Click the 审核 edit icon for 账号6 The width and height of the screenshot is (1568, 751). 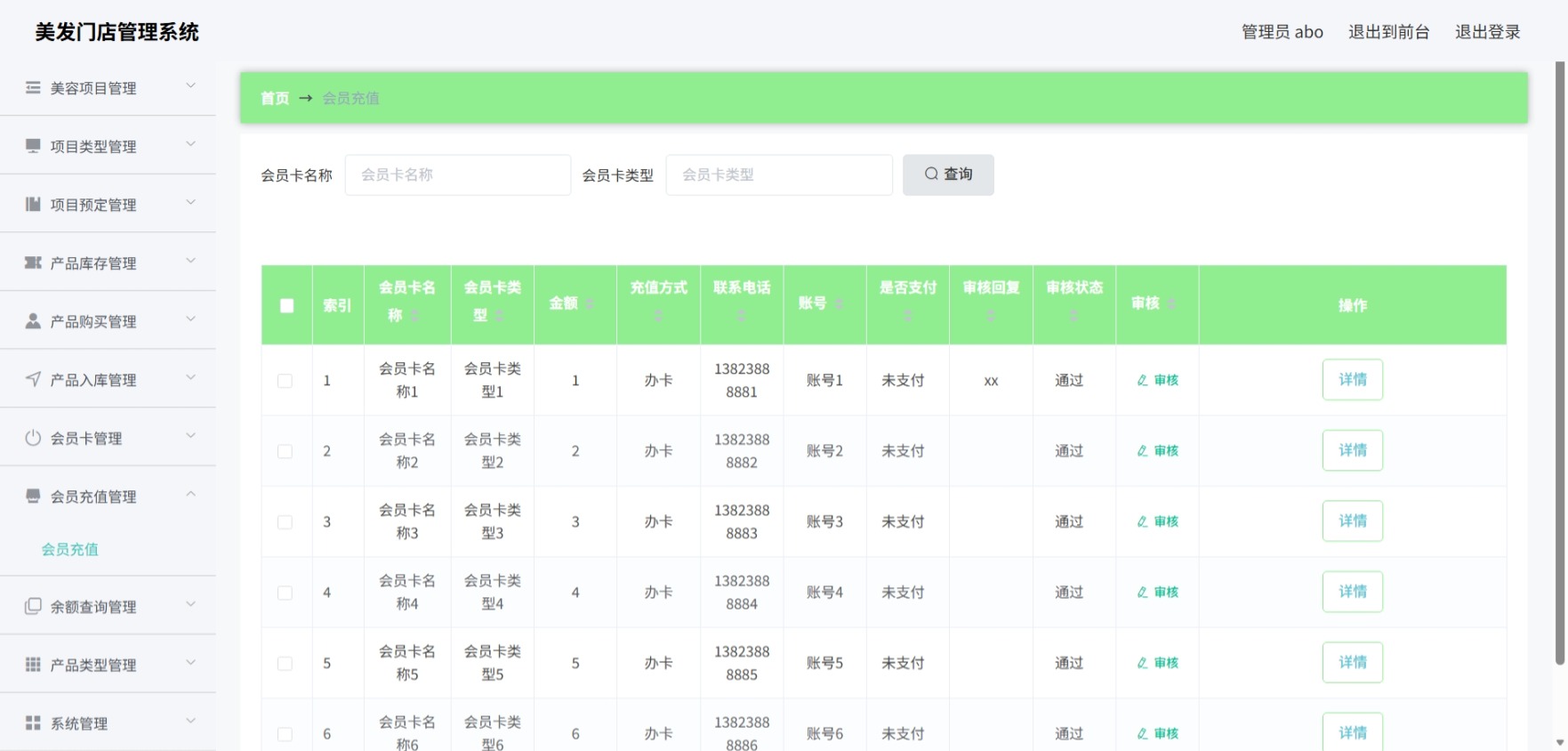(x=1142, y=734)
